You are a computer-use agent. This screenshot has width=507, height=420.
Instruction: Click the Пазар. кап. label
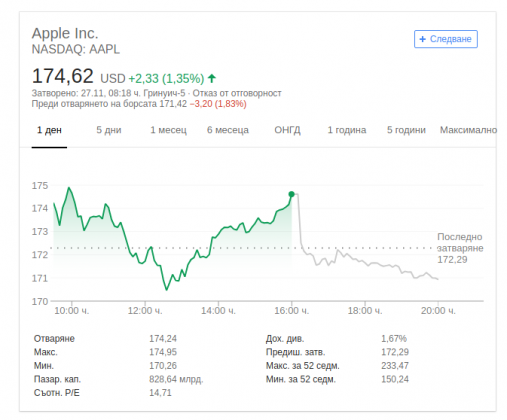pos(57,379)
